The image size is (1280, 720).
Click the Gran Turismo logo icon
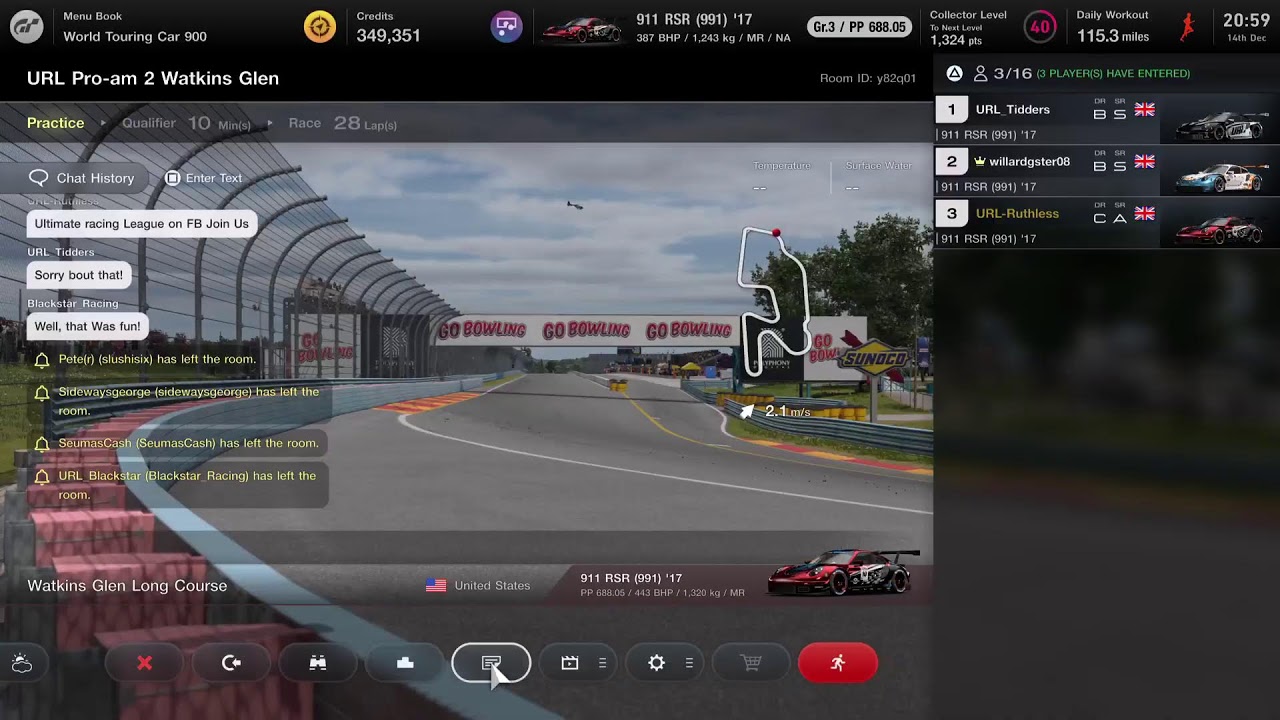[x=27, y=27]
